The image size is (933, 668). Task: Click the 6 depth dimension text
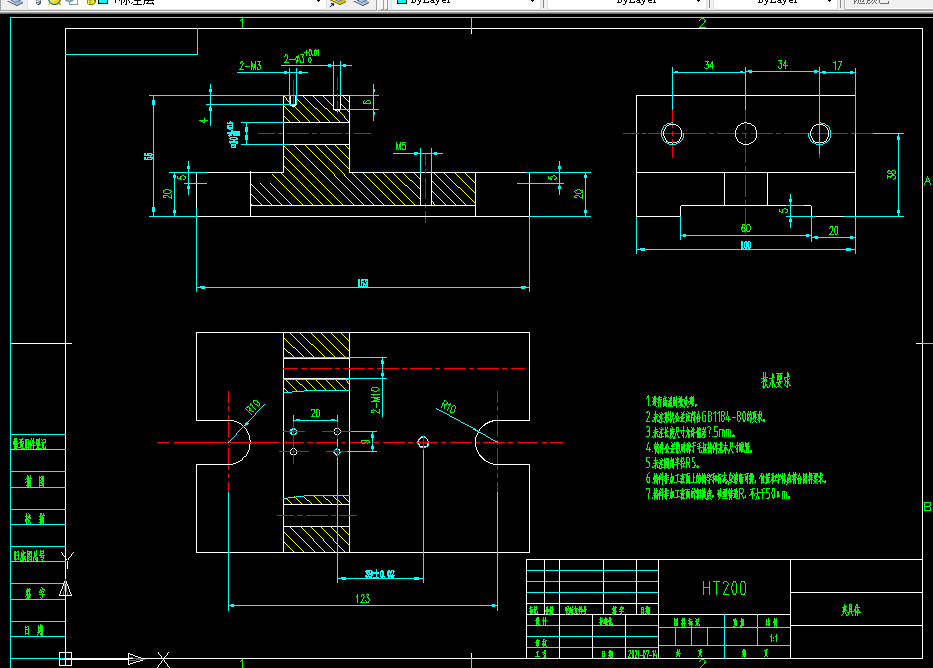368,102
